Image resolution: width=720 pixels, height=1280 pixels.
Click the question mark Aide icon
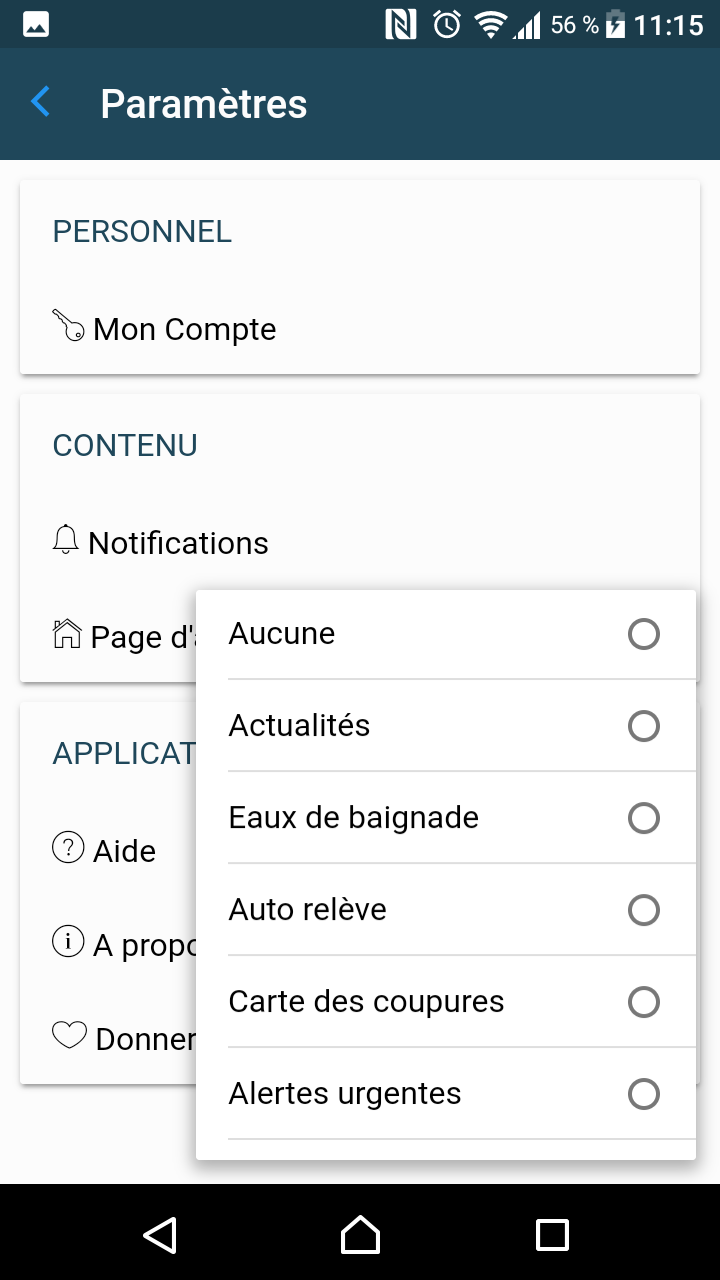coord(68,848)
